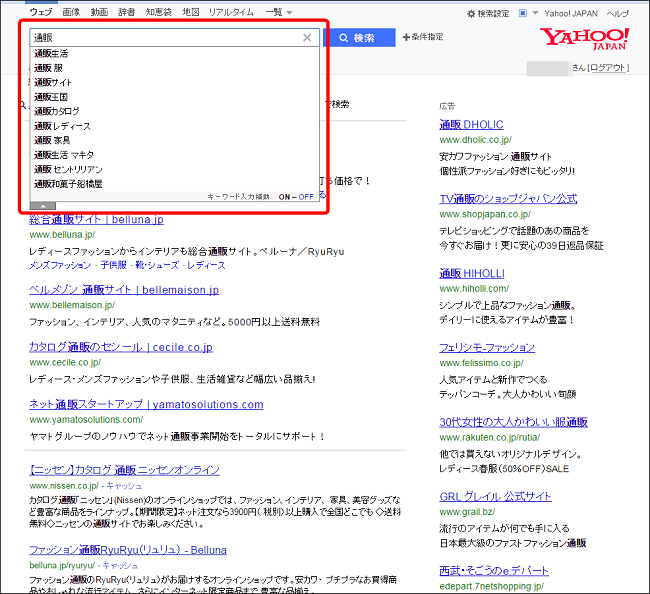Open 【ニッセン】カタログ通販 ニッセンオンライン result
Image resolution: width=650 pixels, height=594 pixels.
tap(124, 470)
